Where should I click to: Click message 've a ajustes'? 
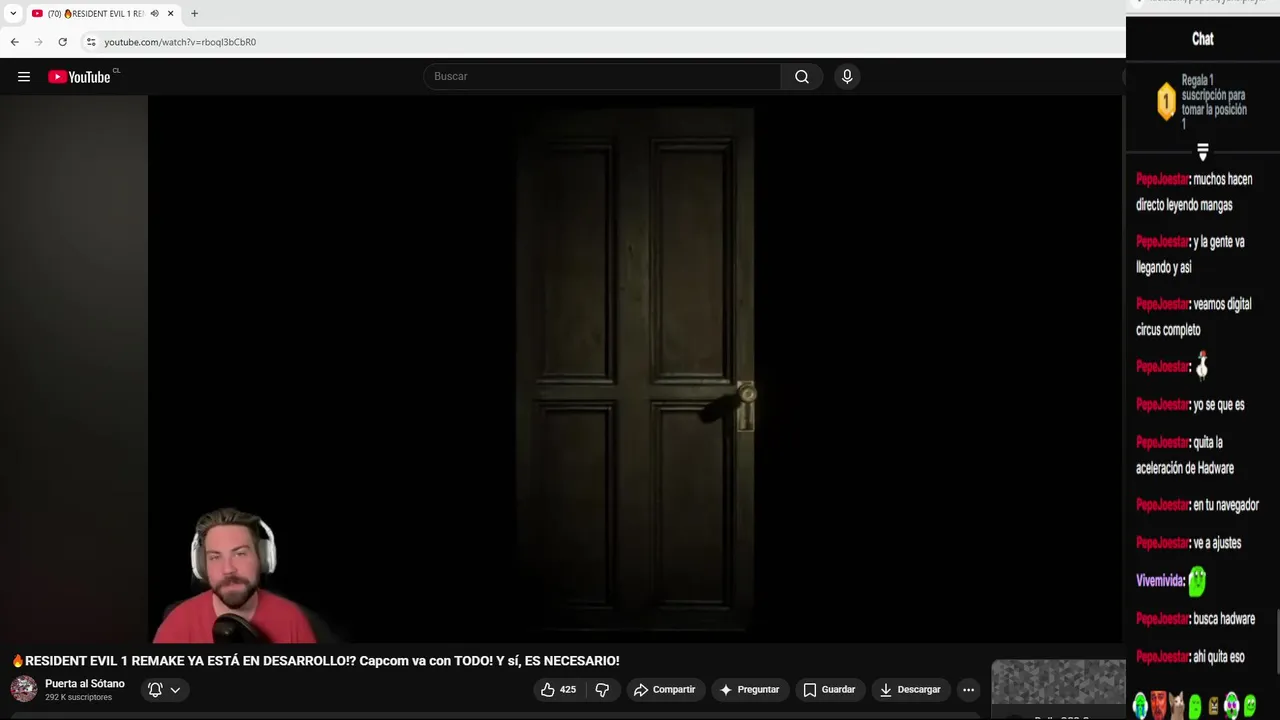pos(1216,543)
